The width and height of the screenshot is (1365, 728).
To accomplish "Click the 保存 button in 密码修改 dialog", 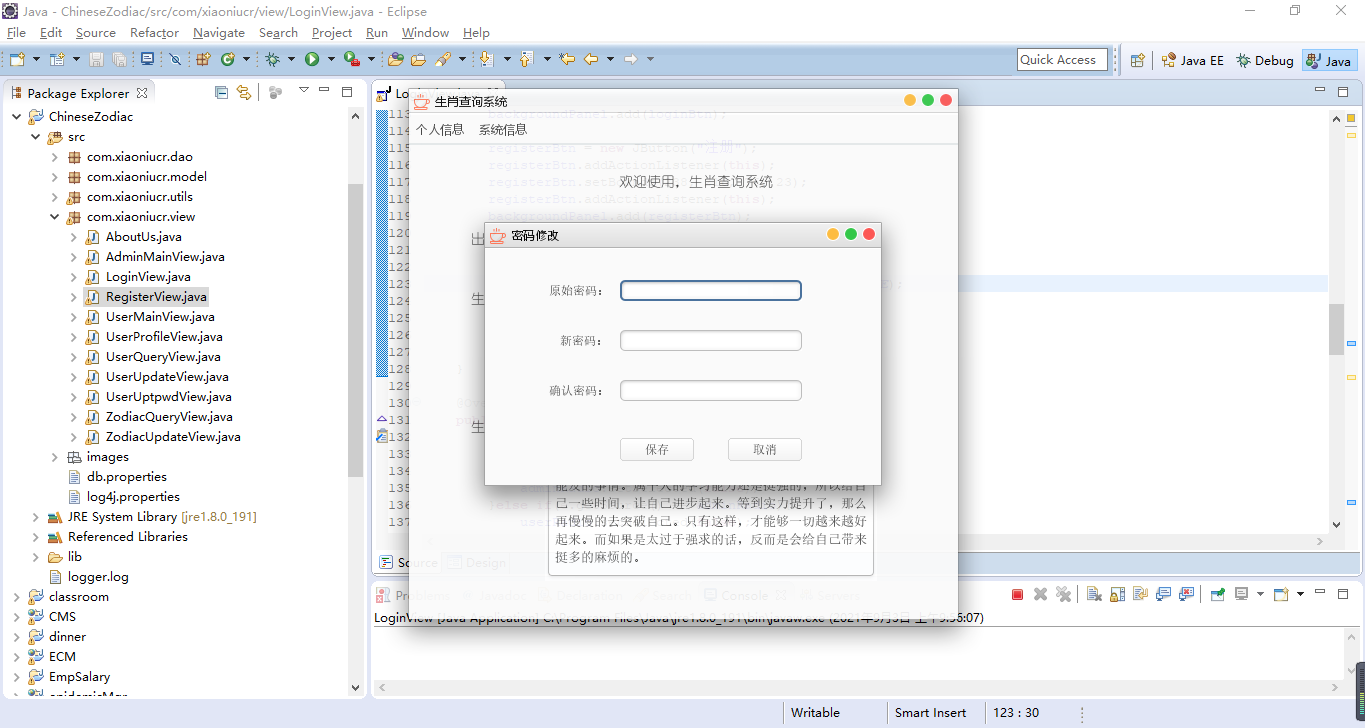I will pos(657,449).
